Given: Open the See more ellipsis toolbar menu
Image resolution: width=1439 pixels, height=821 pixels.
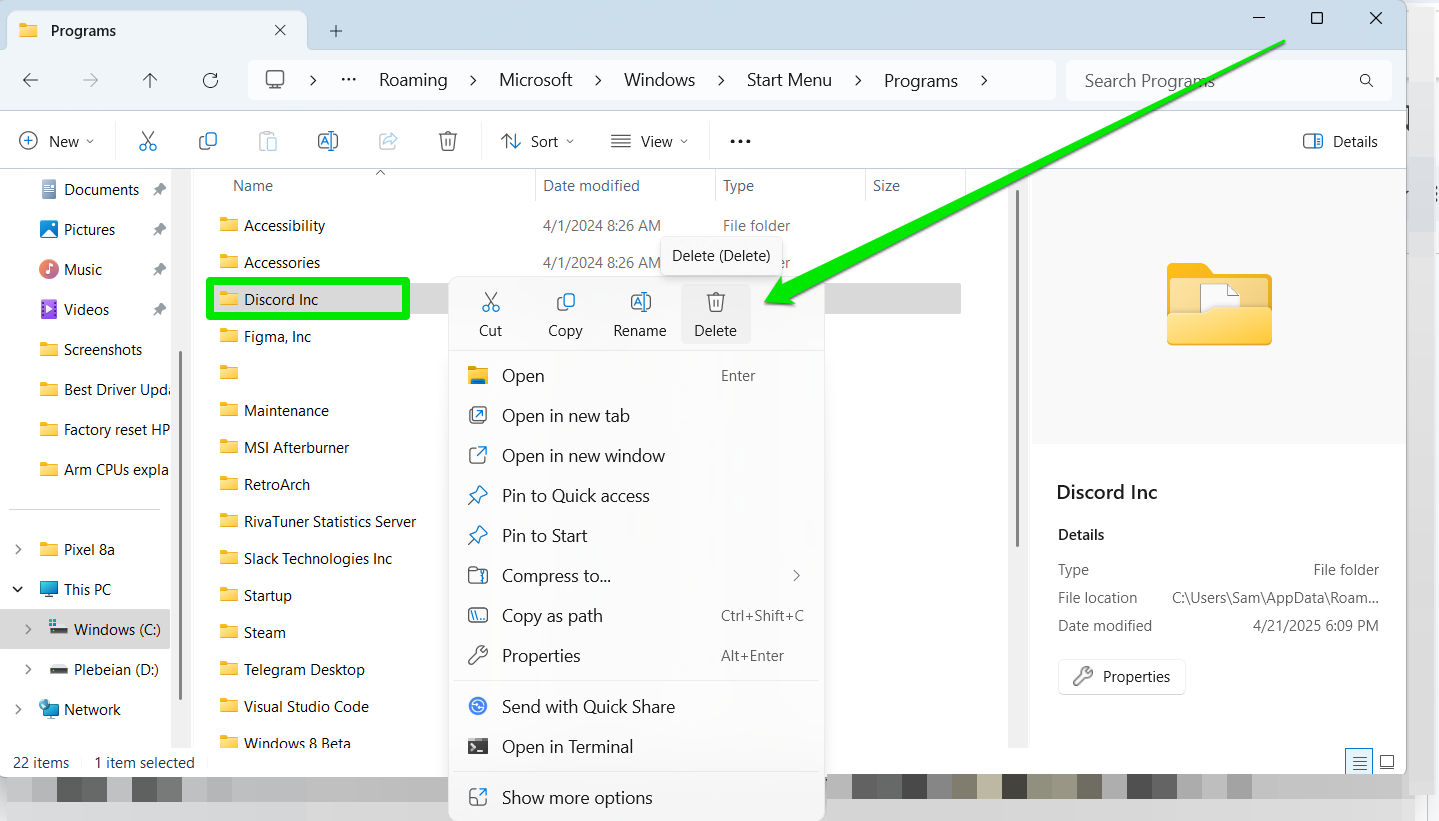Looking at the screenshot, I should click(x=740, y=141).
